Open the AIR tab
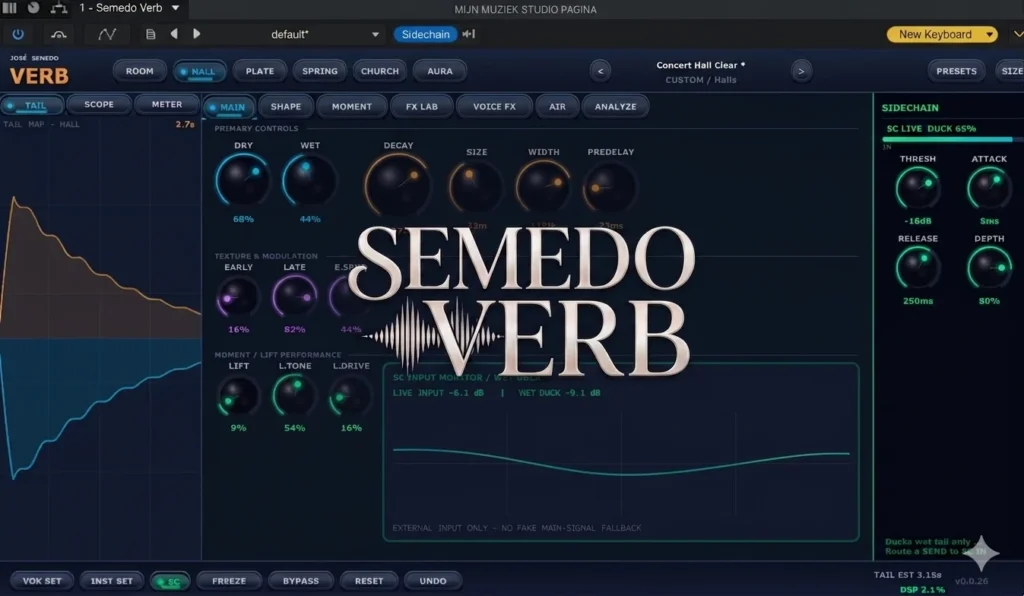The width and height of the screenshot is (1024, 596). pos(557,106)
